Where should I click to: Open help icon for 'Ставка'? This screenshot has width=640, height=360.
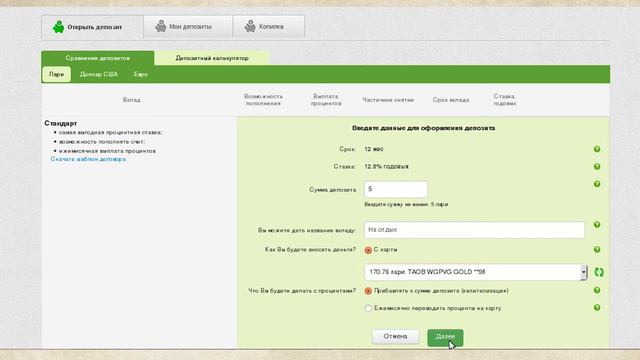597,167
